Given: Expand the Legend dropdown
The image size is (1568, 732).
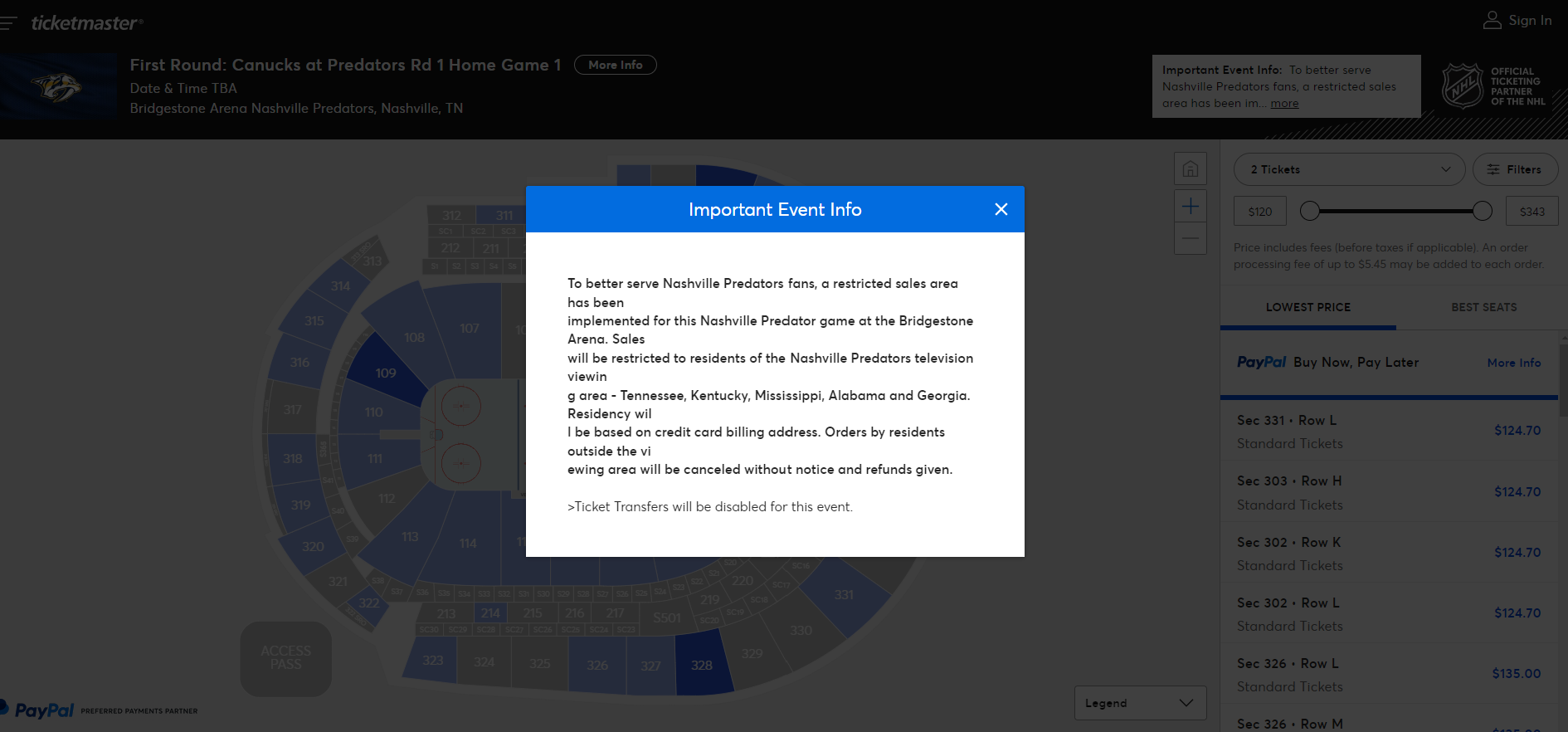Looking at the screenshot, I should [1140, 703].
